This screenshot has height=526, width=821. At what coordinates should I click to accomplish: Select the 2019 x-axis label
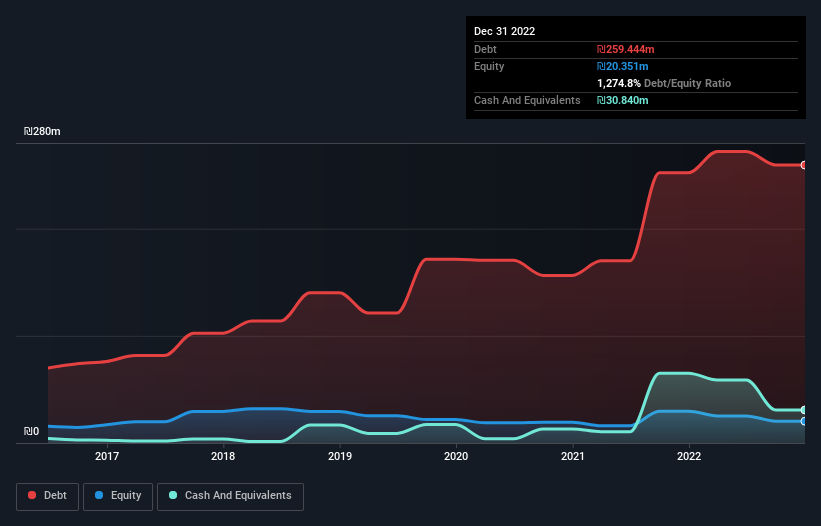tap(340, 456)
